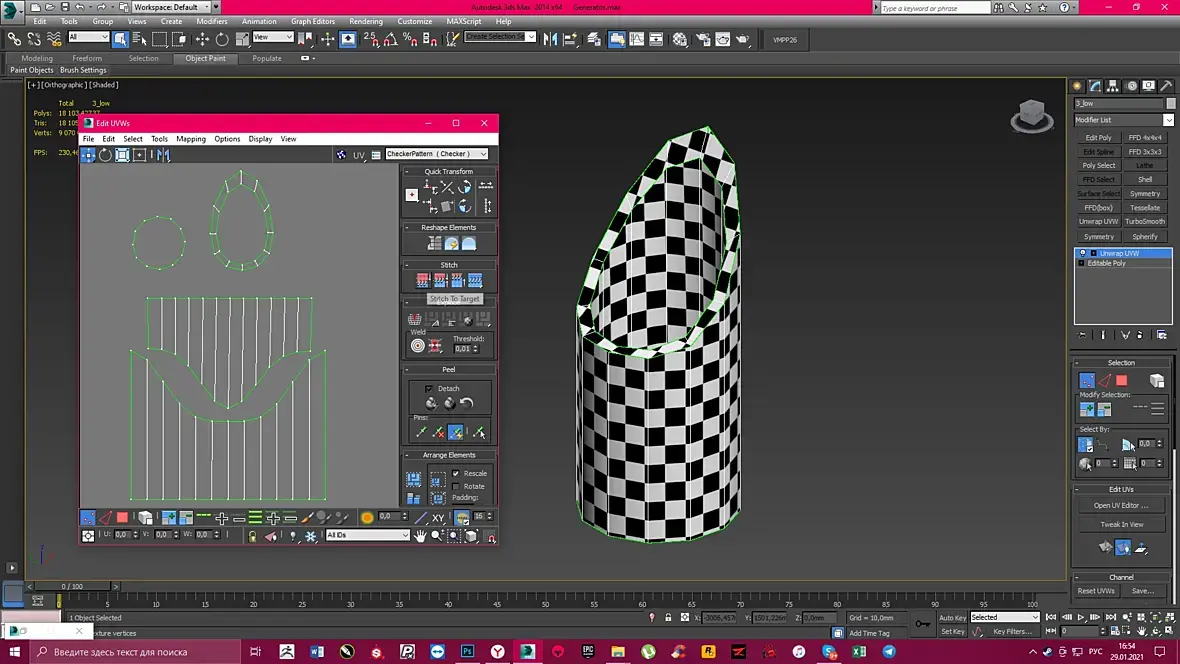Select Editable Poly in the modifier stack
This screenshot has width=1180, height=664.
click(x=1106, y=263)
